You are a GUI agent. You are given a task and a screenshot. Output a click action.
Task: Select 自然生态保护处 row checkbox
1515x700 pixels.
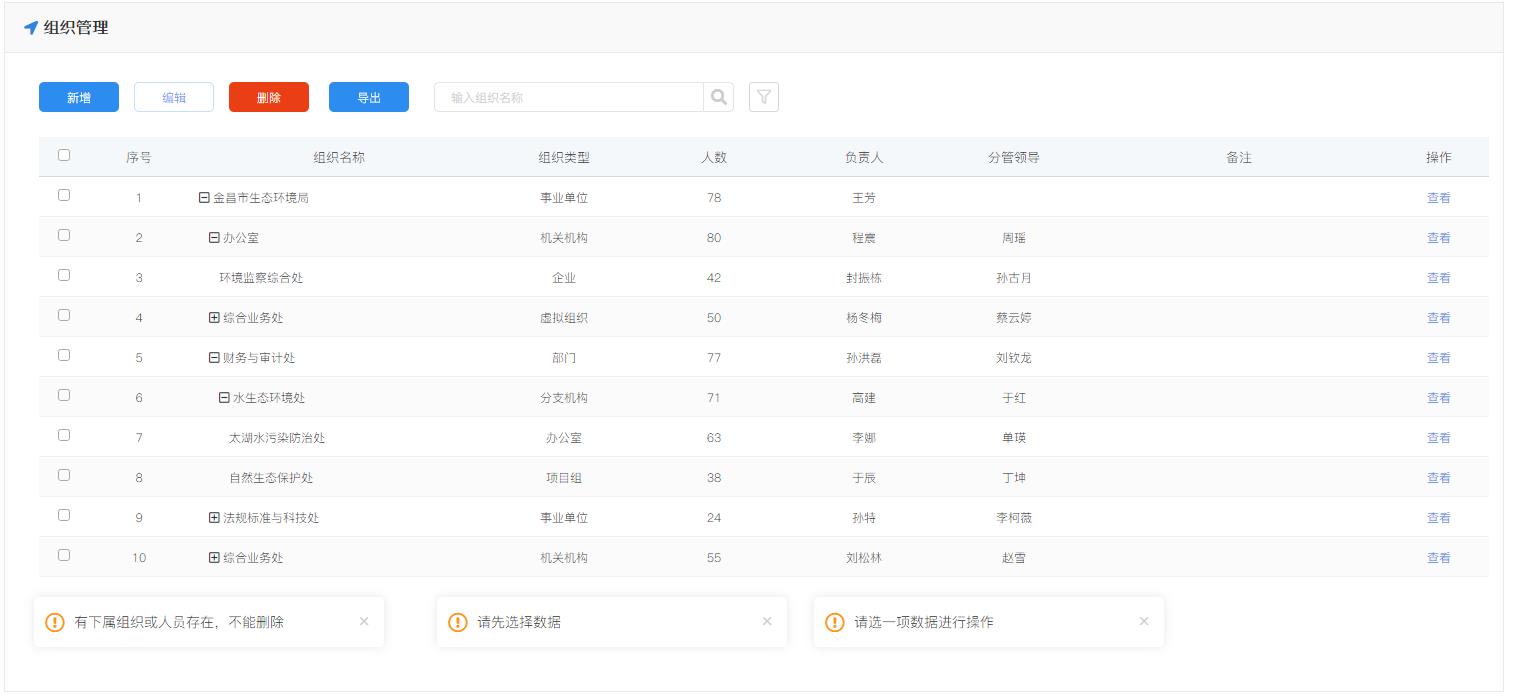[64, 475]
